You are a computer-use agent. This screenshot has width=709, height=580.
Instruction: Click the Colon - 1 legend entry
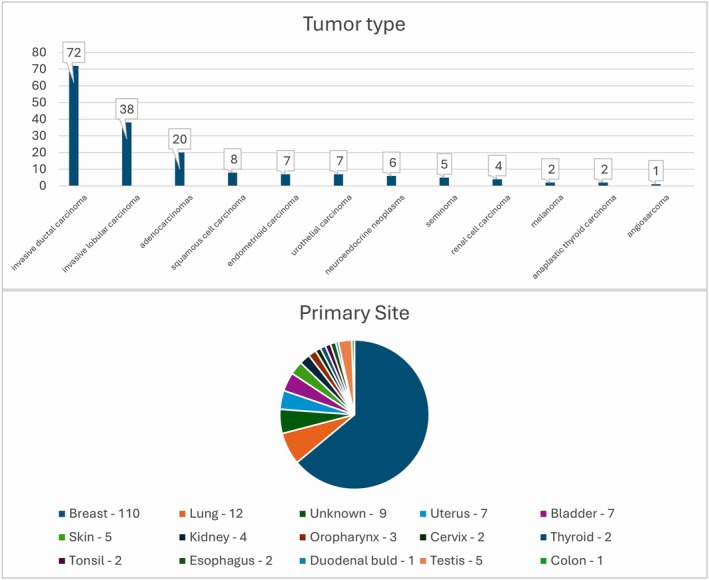(572, 561)
